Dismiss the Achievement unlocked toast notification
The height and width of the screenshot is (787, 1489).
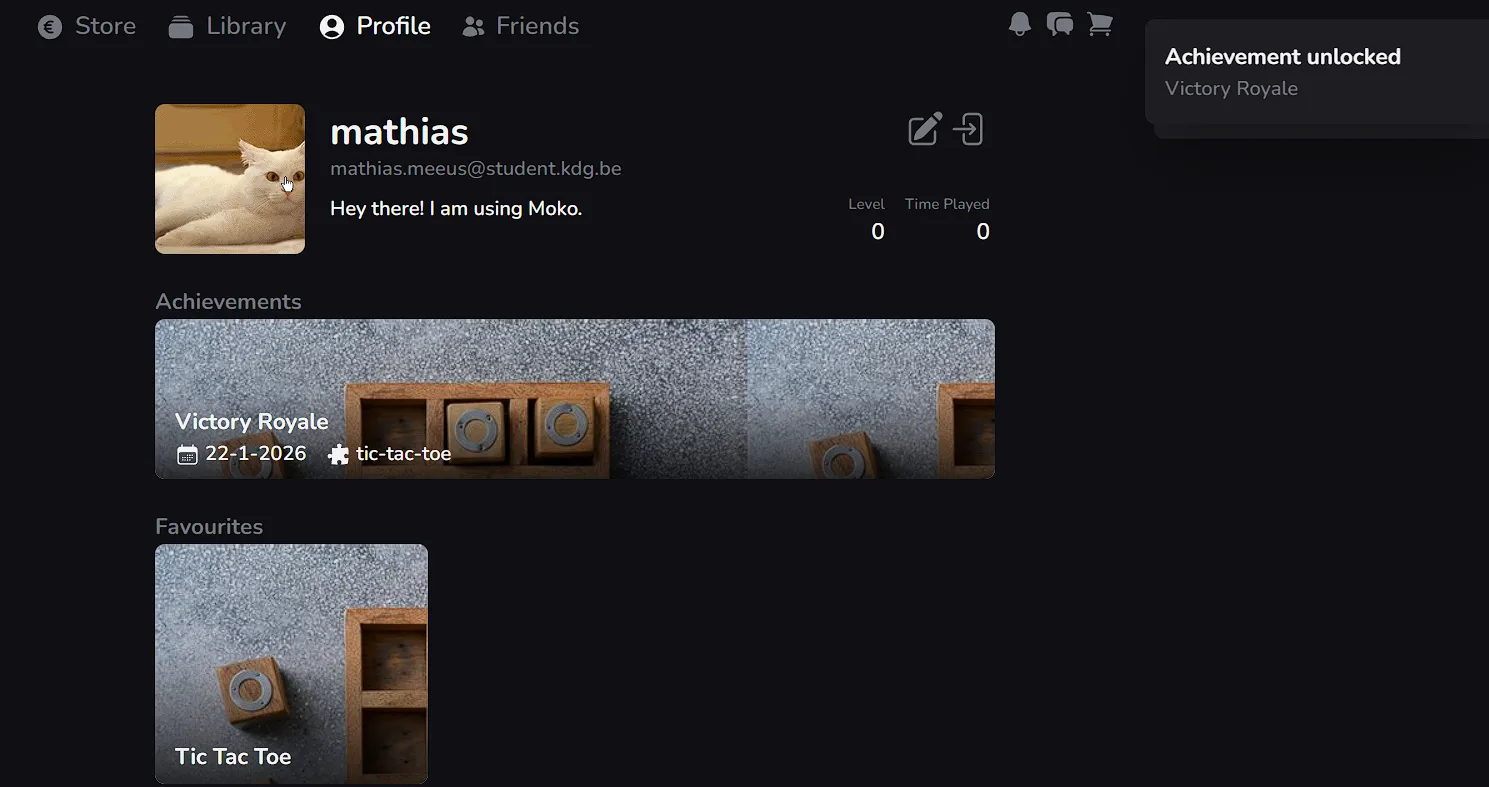[1317, 72]
